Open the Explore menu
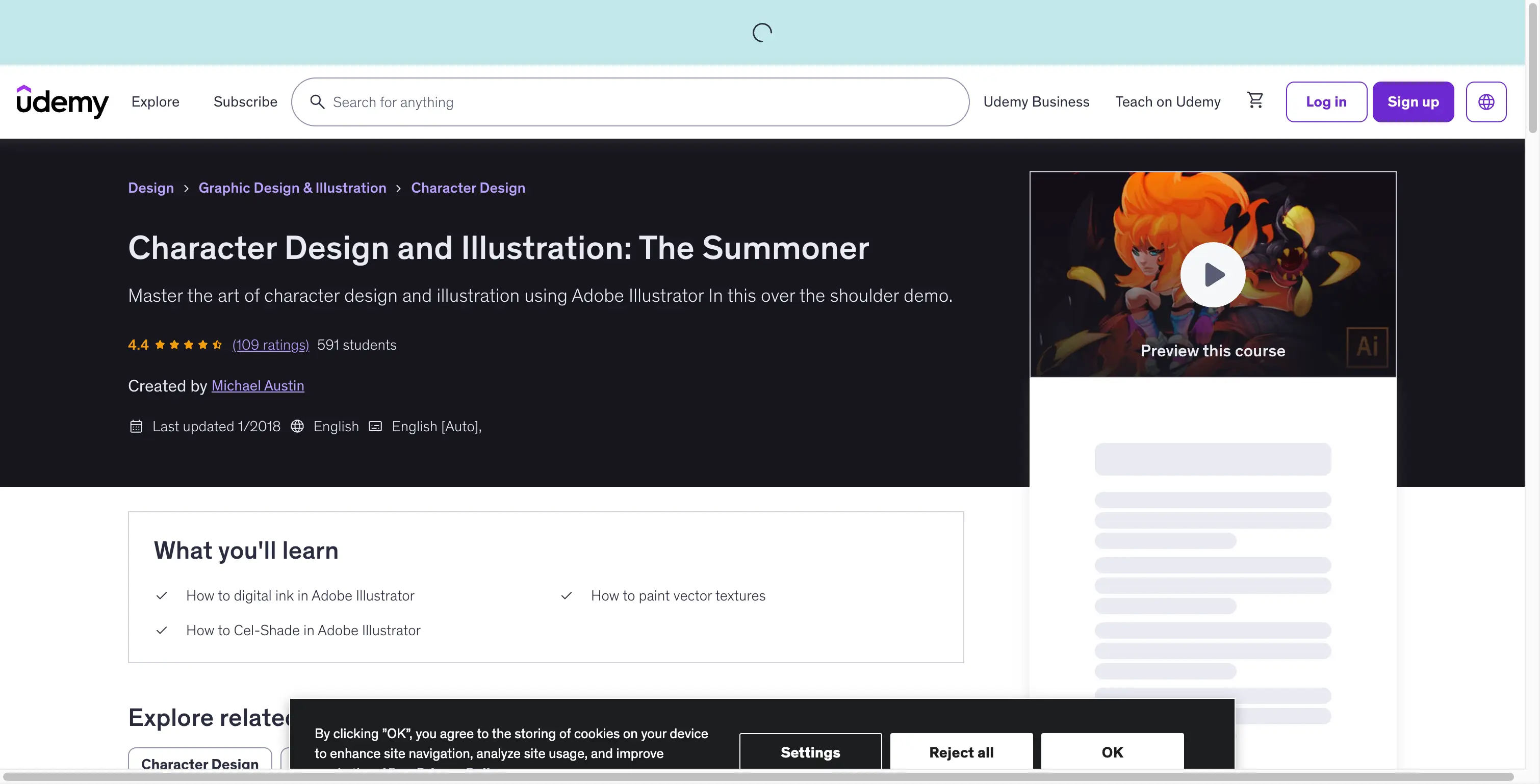The width and height of the screenshot is (1540, 784). point(156,101)
